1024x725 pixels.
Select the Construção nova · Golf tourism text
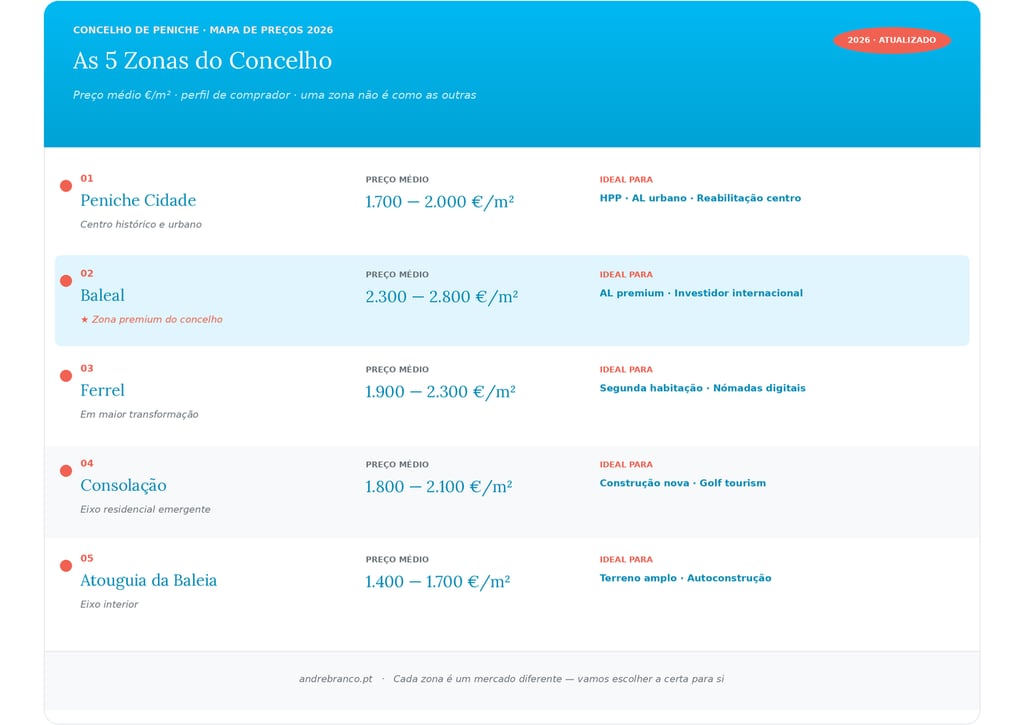[x=682, y=483]
